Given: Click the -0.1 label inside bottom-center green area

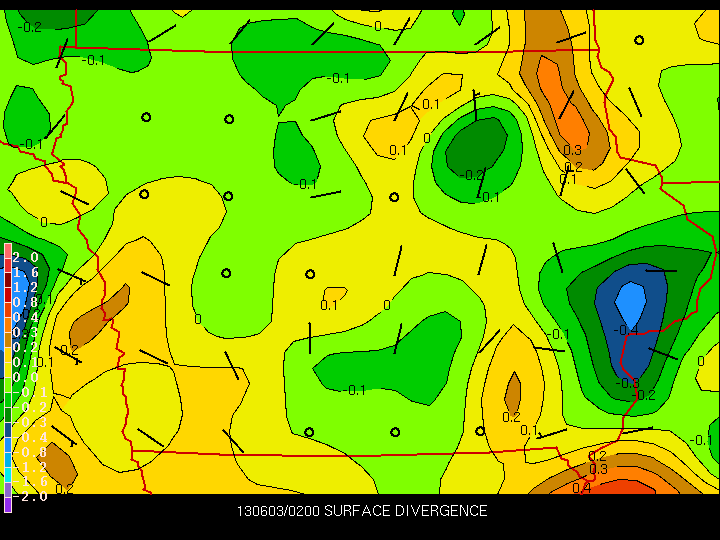Looking at the screenshot, I should pos(354,390).
